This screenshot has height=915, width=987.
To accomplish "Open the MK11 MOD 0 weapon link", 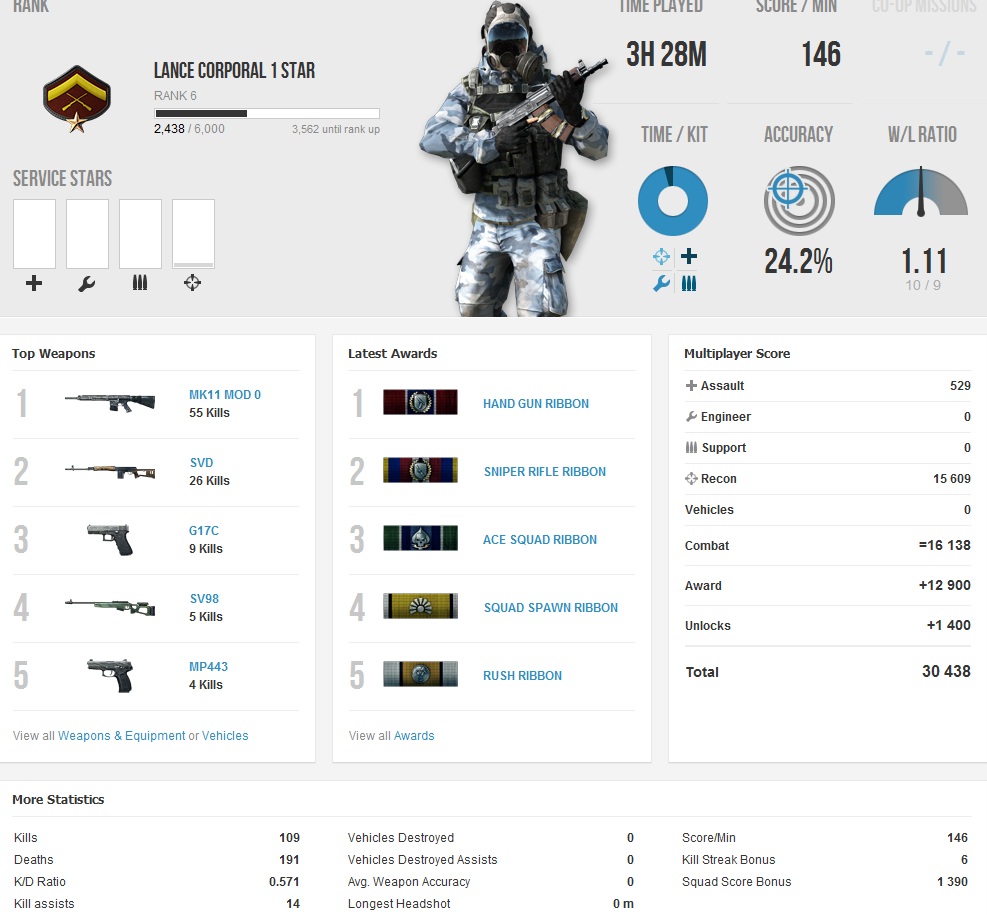I will [x=225, y=395].
